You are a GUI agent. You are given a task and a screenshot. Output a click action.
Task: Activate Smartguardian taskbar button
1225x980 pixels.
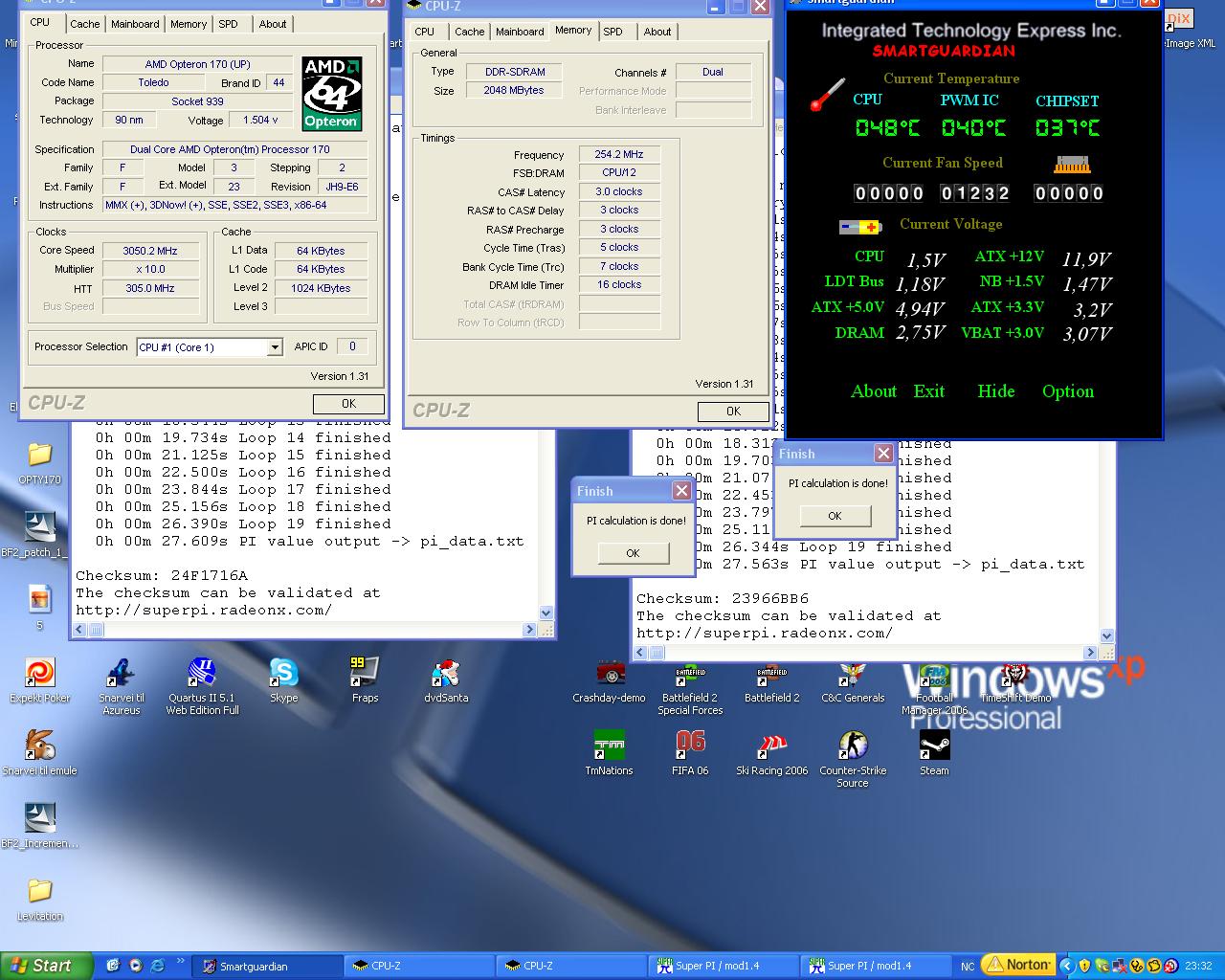(267, 966)
